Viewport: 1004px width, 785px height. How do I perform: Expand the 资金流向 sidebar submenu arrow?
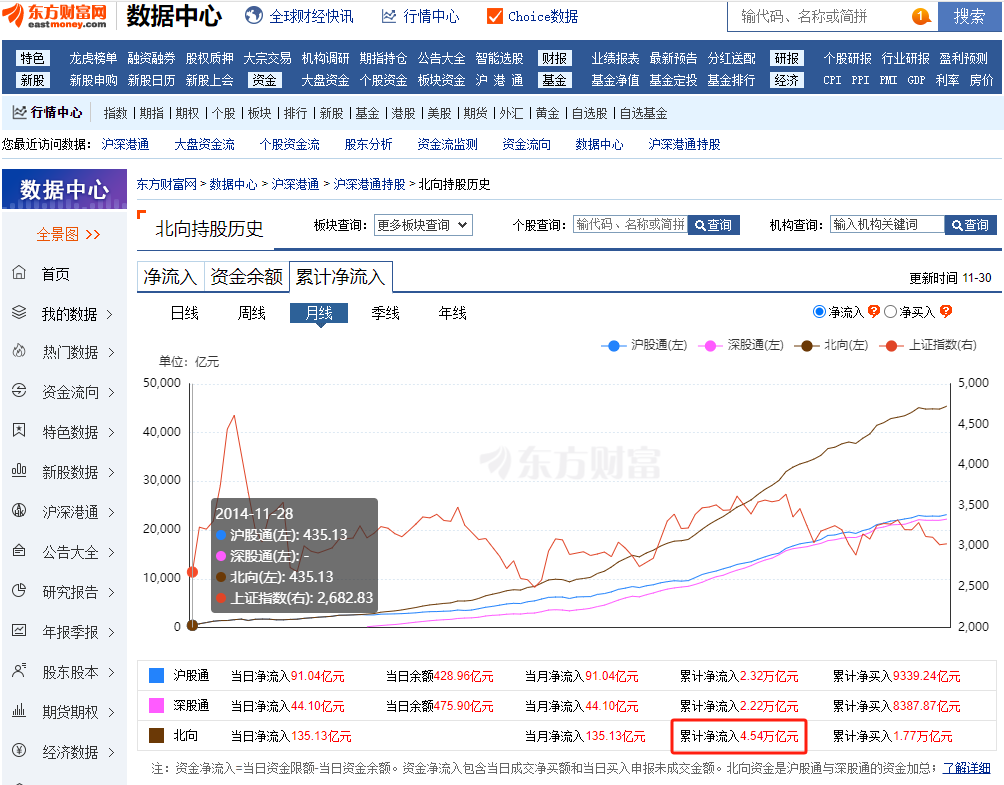[110, 393]
